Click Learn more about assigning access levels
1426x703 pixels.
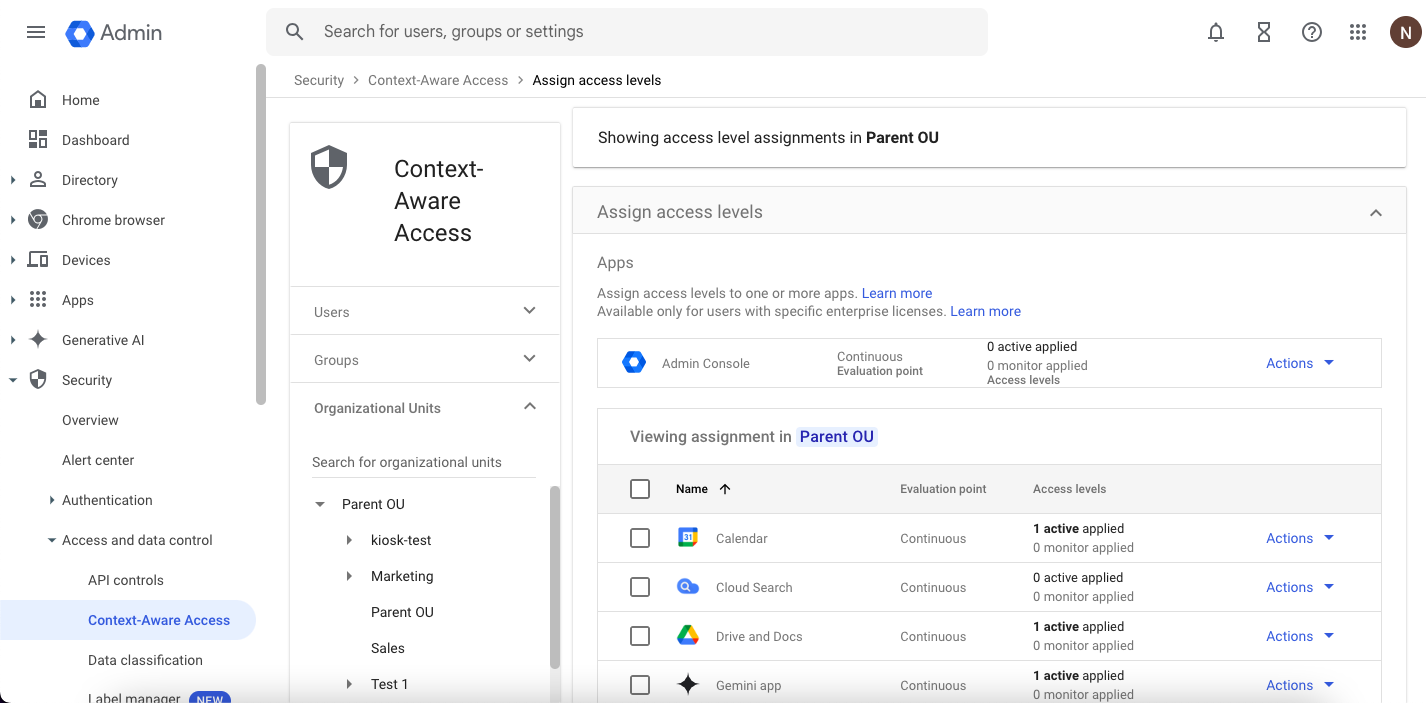pos(897,293)
